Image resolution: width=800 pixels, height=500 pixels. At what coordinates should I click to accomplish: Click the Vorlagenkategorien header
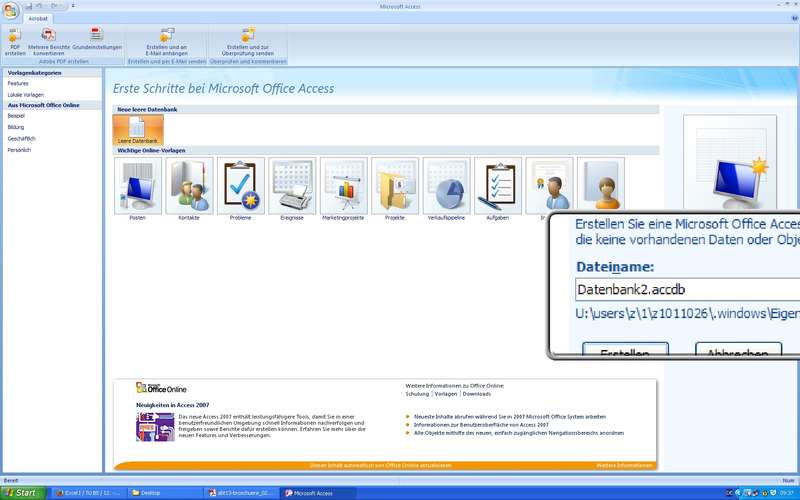(52, 73)
